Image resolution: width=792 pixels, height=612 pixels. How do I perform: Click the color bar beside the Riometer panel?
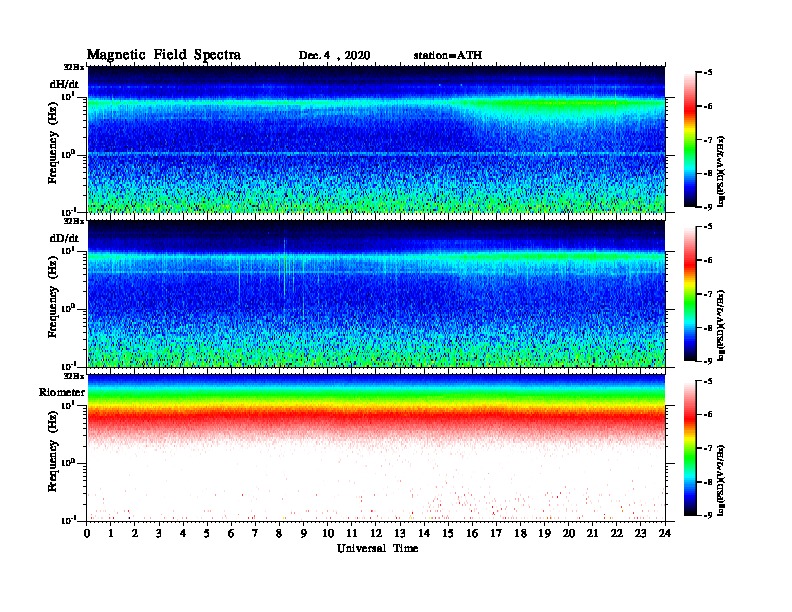click(x=689, y=448)
